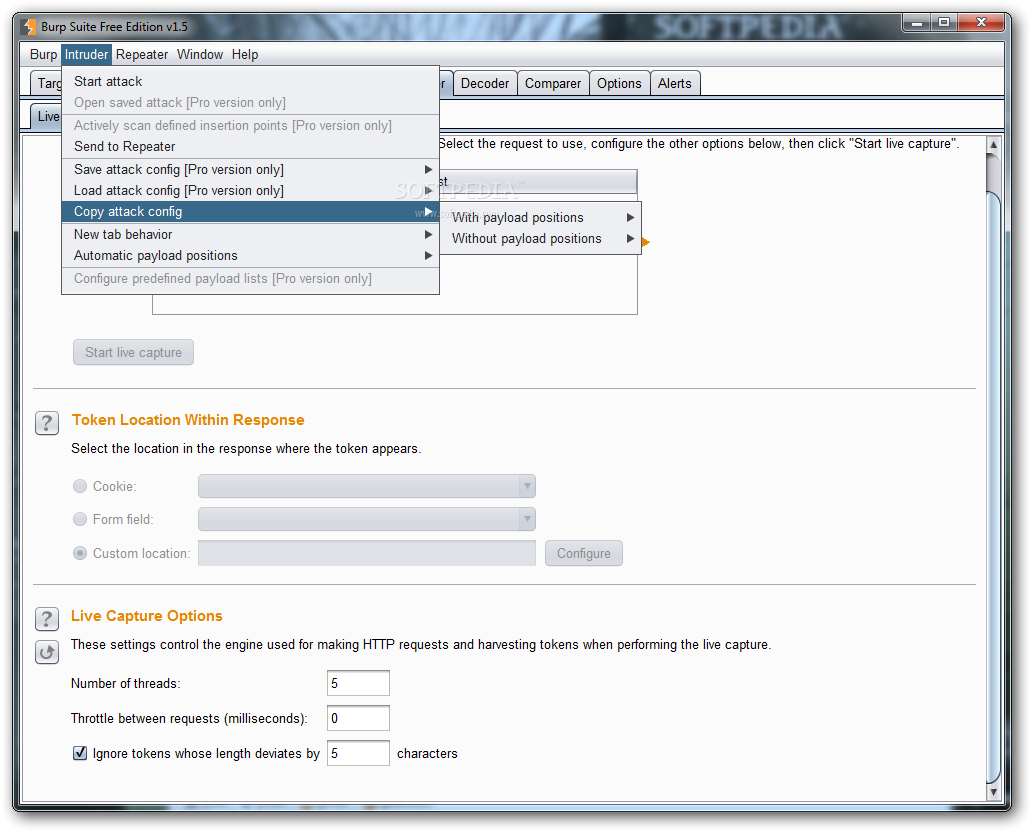Viewport: 1032px width, 832px height.
Task: Click the Burp Suite lightning logo icon
Action: tap(29, 27)
